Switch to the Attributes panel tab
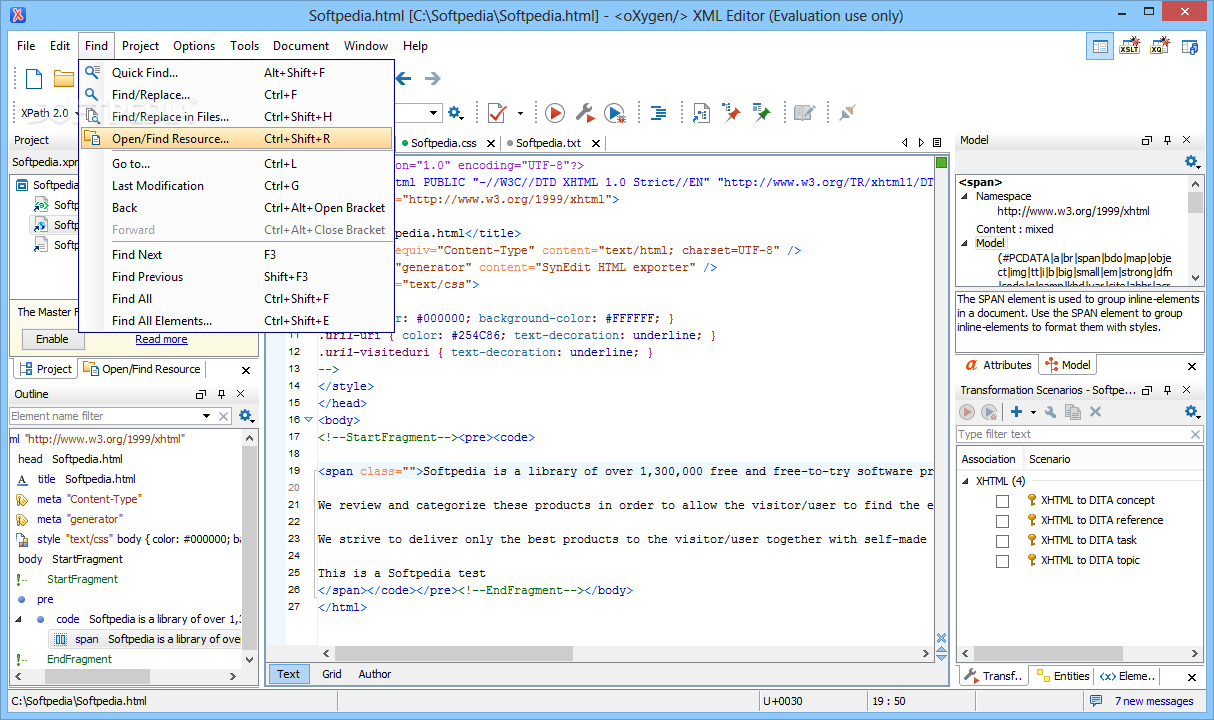Image resolution: width=1214 pixels, height=720 pixels. pyautogui.click(x=998, y=365)
